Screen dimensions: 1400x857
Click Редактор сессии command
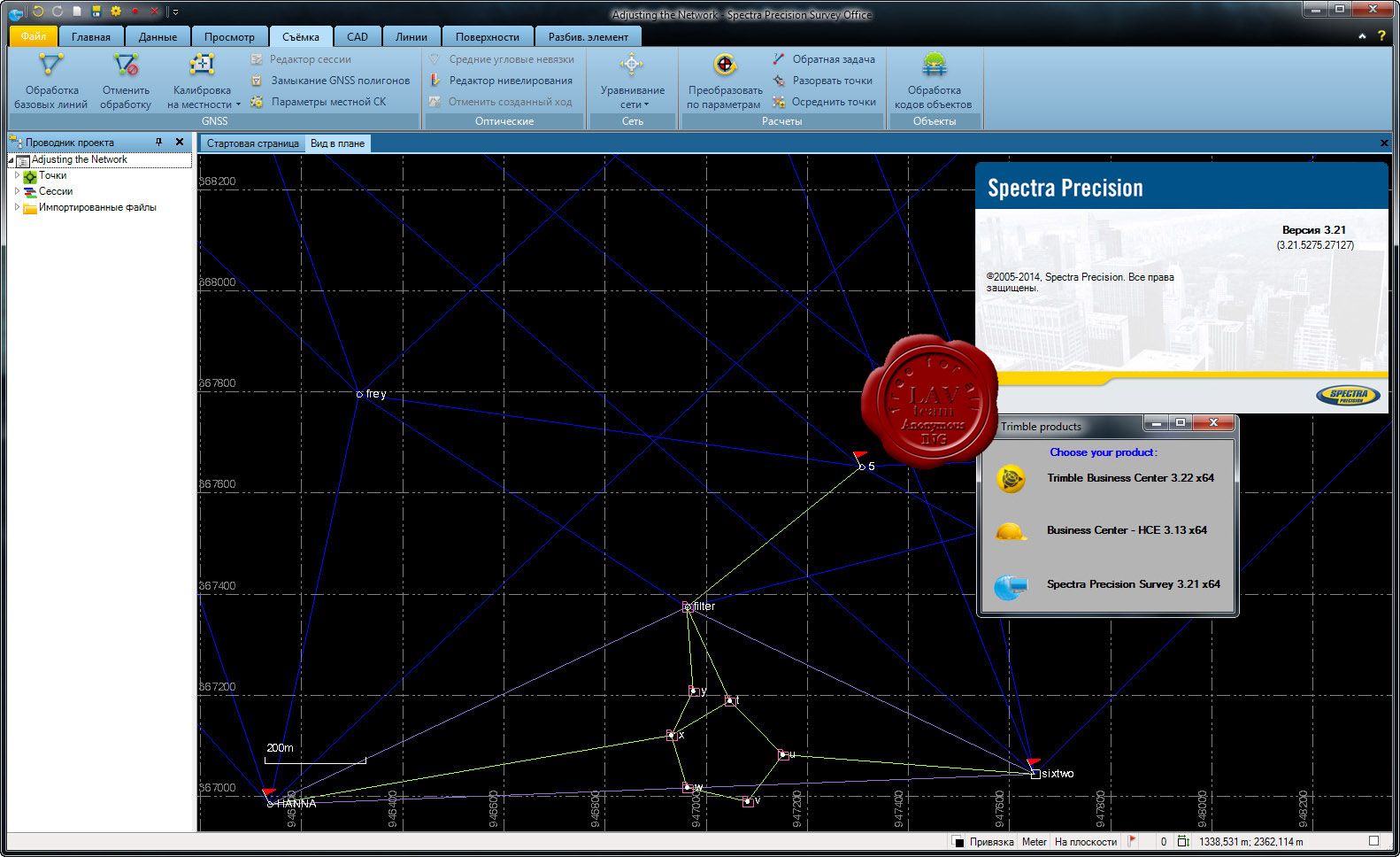pyautogui.click(x=301, y=59)
